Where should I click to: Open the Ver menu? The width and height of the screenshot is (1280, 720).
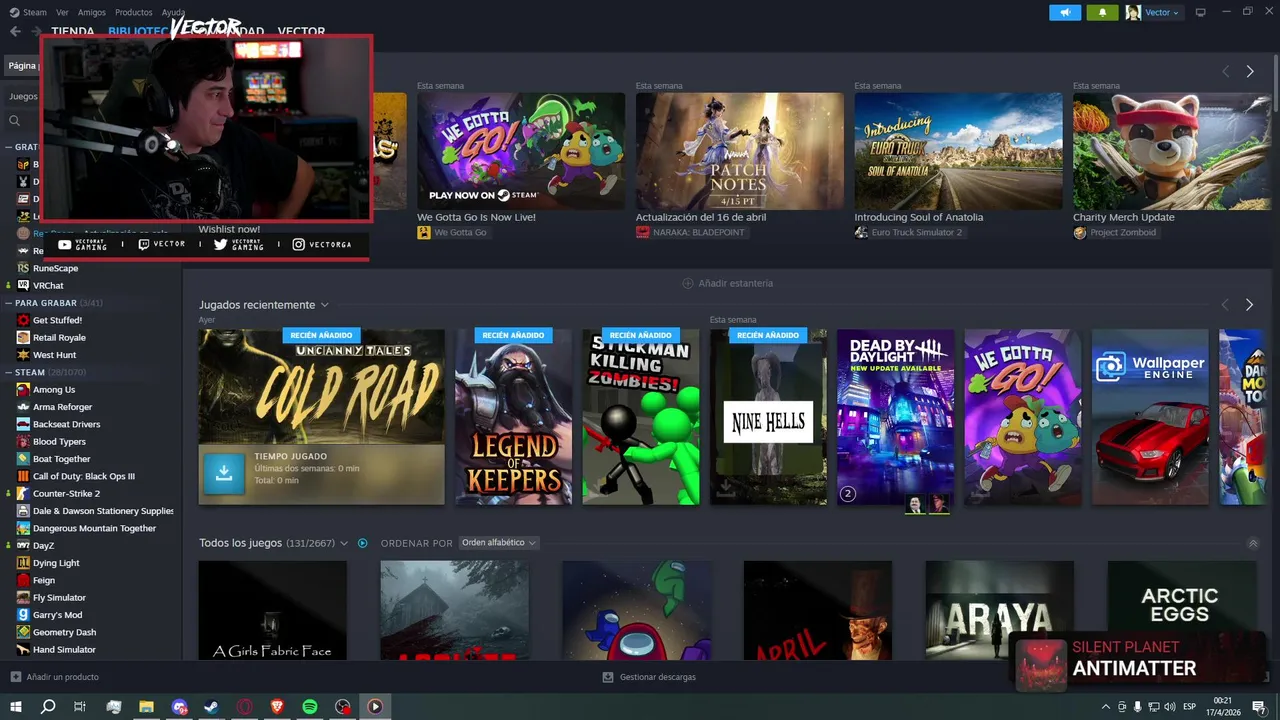tap(63, 12)
